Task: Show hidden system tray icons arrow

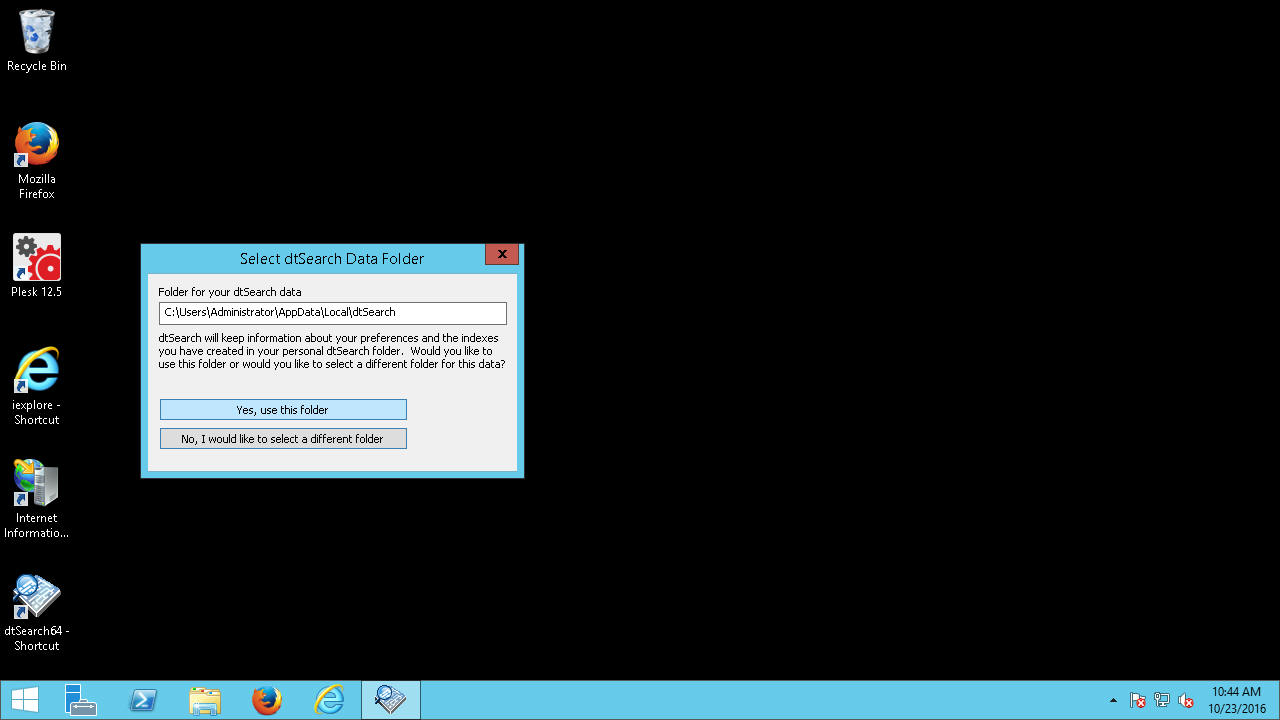Action: click(x=1113, y=700)
